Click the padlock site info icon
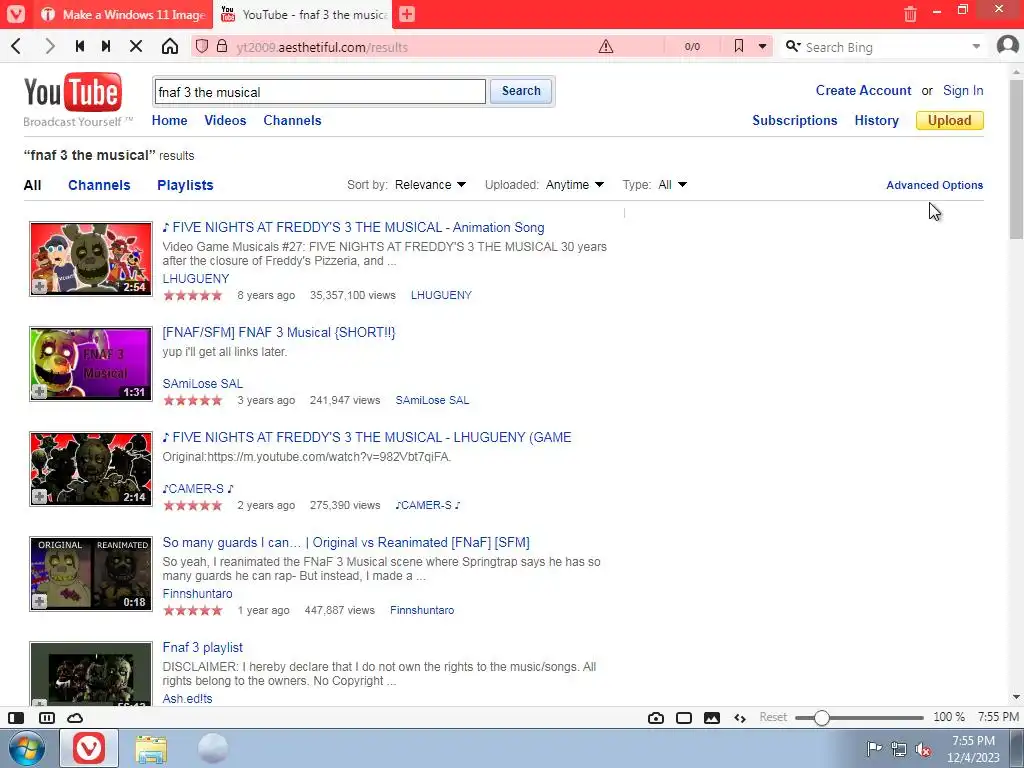This screenshot has height=768, width=1024. pyautogui.click(x=222, y=46)
